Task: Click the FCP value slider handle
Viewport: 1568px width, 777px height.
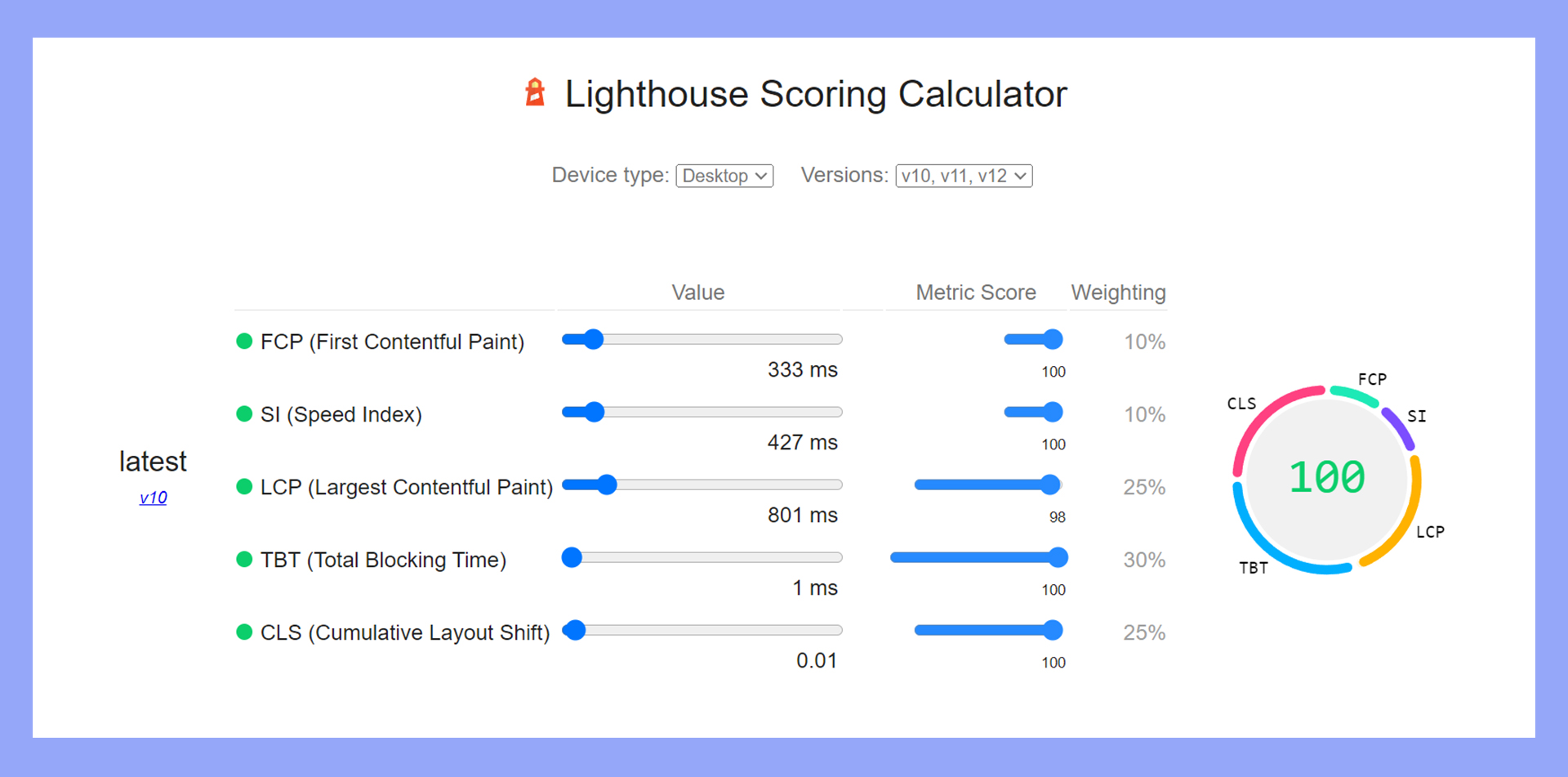Action: click(593, 339)
